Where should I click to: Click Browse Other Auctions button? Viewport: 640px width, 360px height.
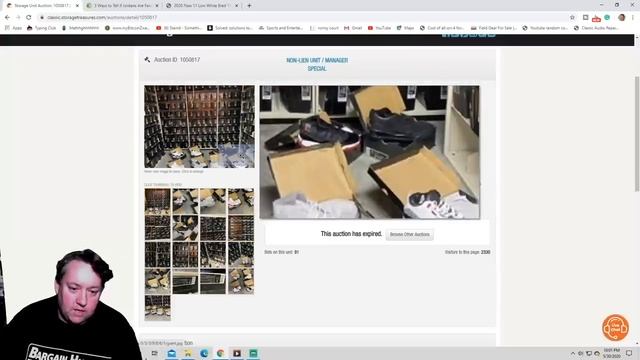[409, 235]
